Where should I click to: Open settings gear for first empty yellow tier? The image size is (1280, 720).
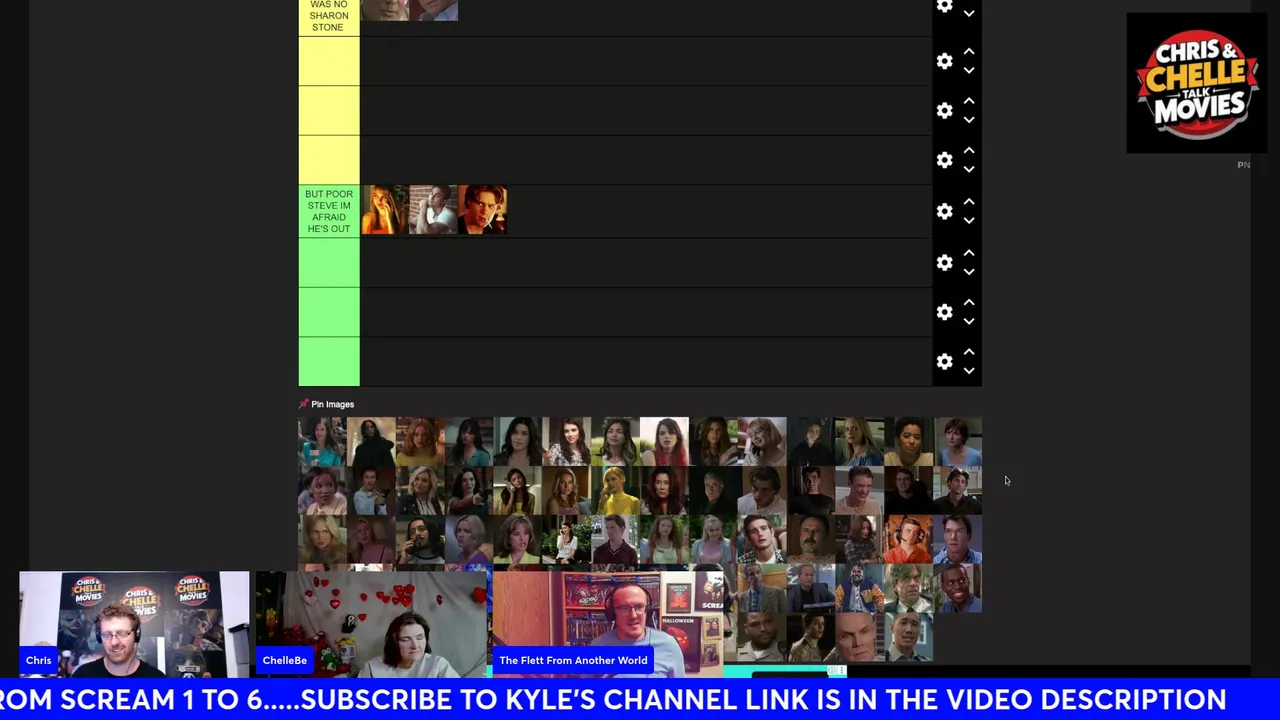click(x=944, y=61)
